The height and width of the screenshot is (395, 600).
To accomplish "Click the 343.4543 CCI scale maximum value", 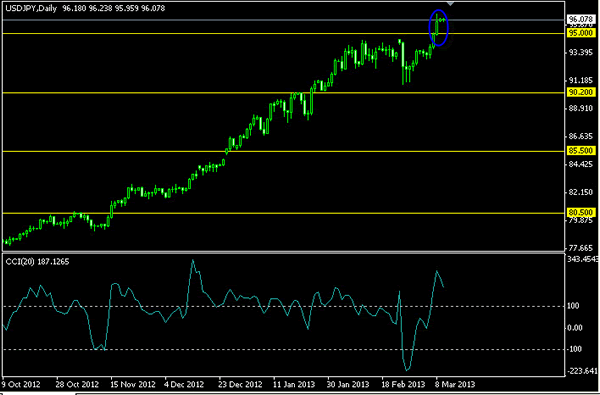I will 584,260.
